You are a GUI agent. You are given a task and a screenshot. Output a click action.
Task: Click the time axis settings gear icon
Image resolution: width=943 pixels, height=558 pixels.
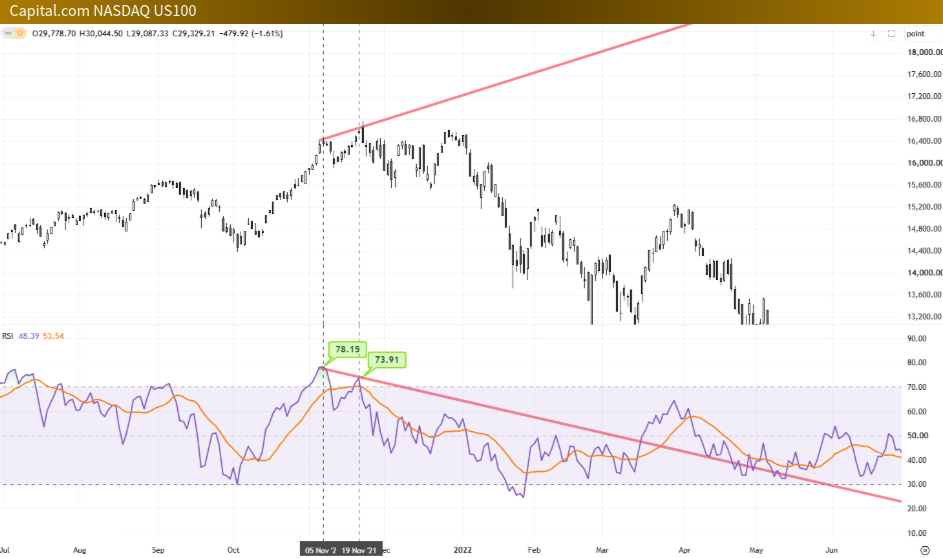pos(925,550)
